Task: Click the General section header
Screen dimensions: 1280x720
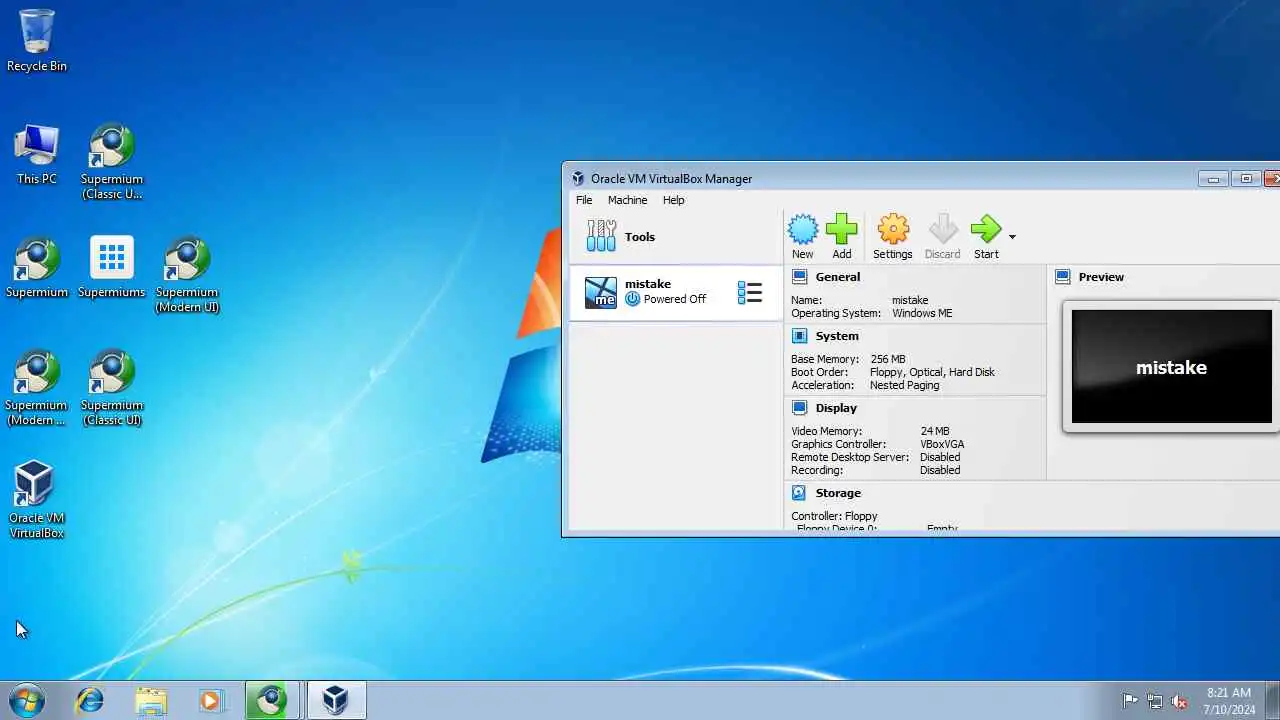Action: pyautogui.click(x=837, y=277)
